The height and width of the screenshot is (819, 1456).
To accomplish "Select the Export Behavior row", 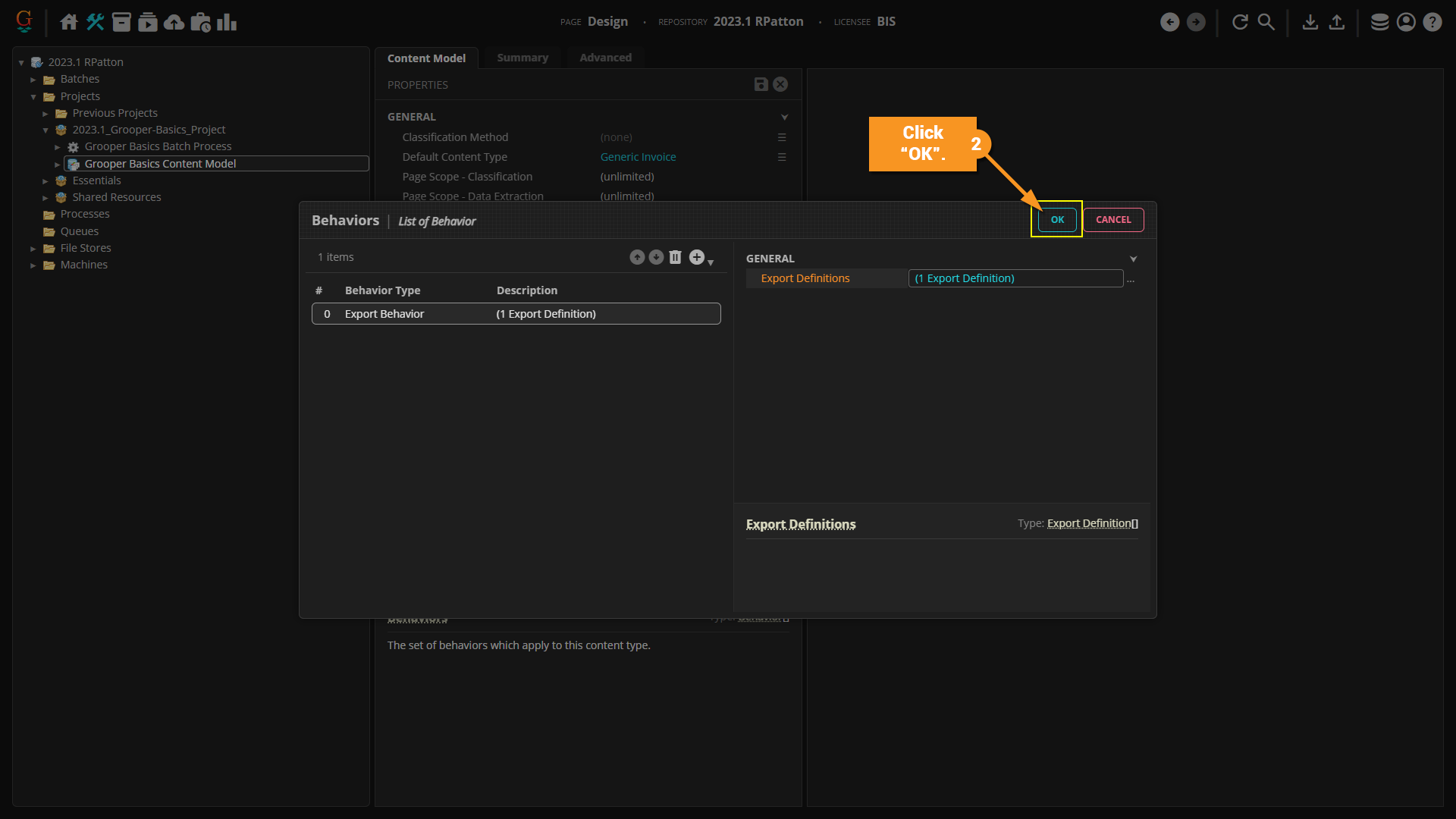I will pyautogui.click(x=516, y=314).
